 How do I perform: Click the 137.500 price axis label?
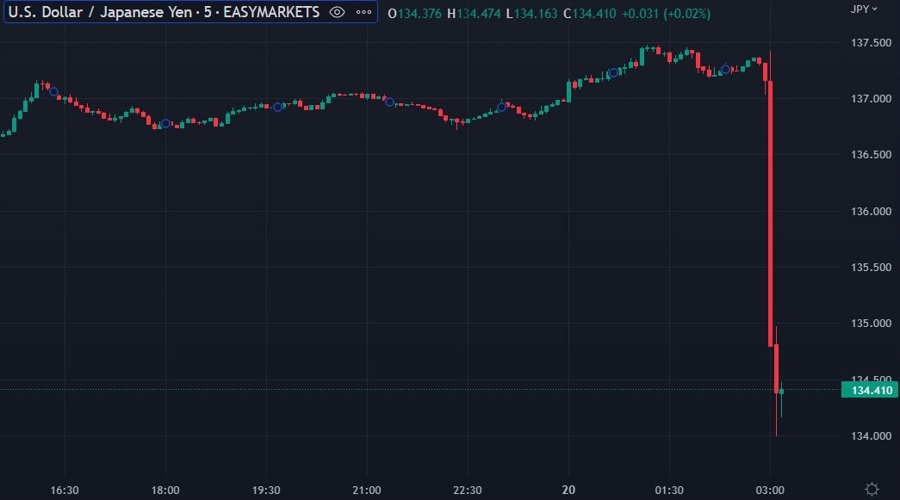(871, 43)
